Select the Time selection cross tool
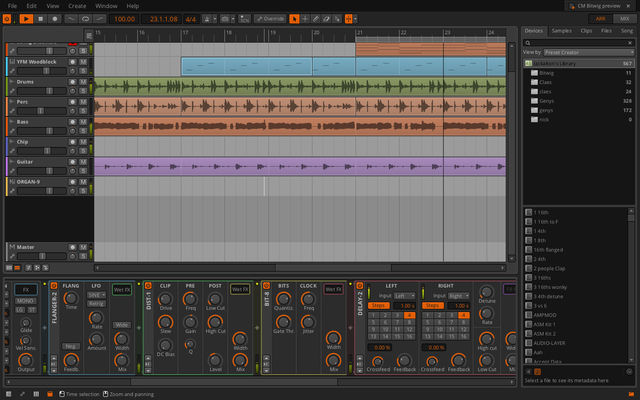 304,19
